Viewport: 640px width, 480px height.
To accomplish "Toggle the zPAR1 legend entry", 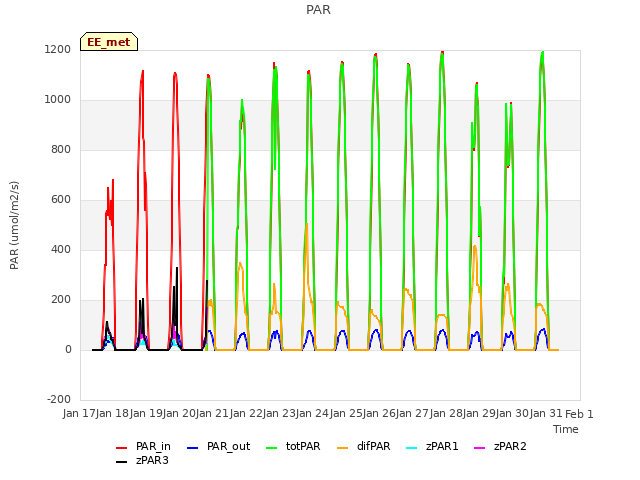I will (432, 447).
